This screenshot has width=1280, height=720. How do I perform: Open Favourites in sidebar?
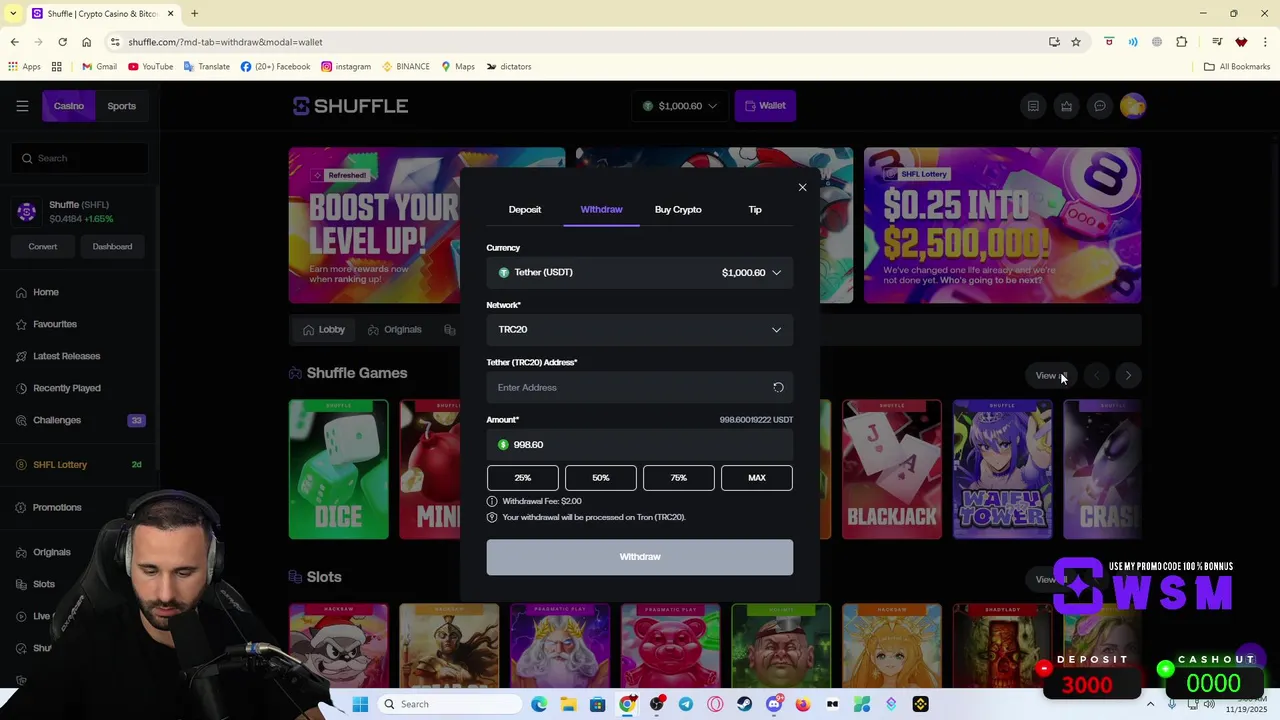(x=55, y=324)
